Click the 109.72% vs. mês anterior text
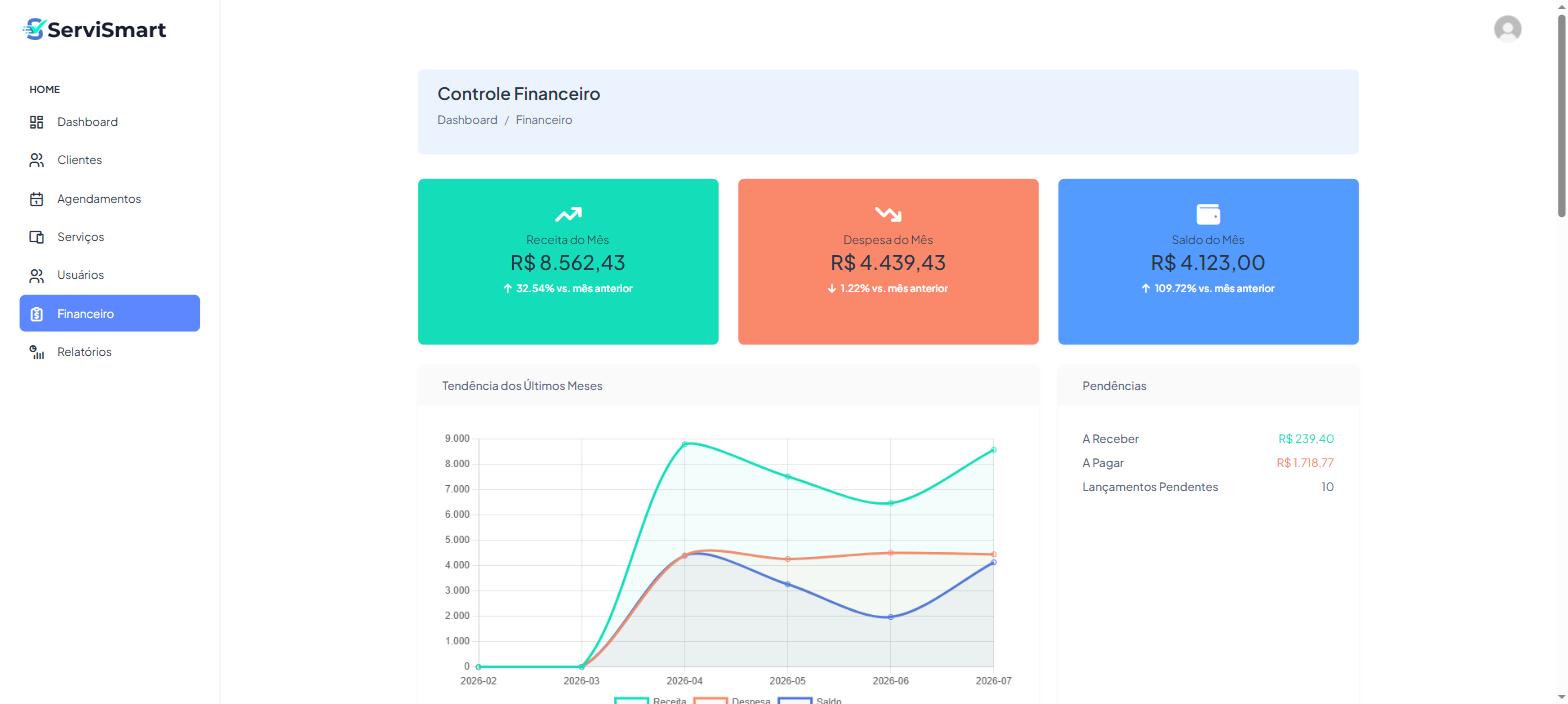The height and width of the screenshot is (704, 1568). [x=1214, y=288]
